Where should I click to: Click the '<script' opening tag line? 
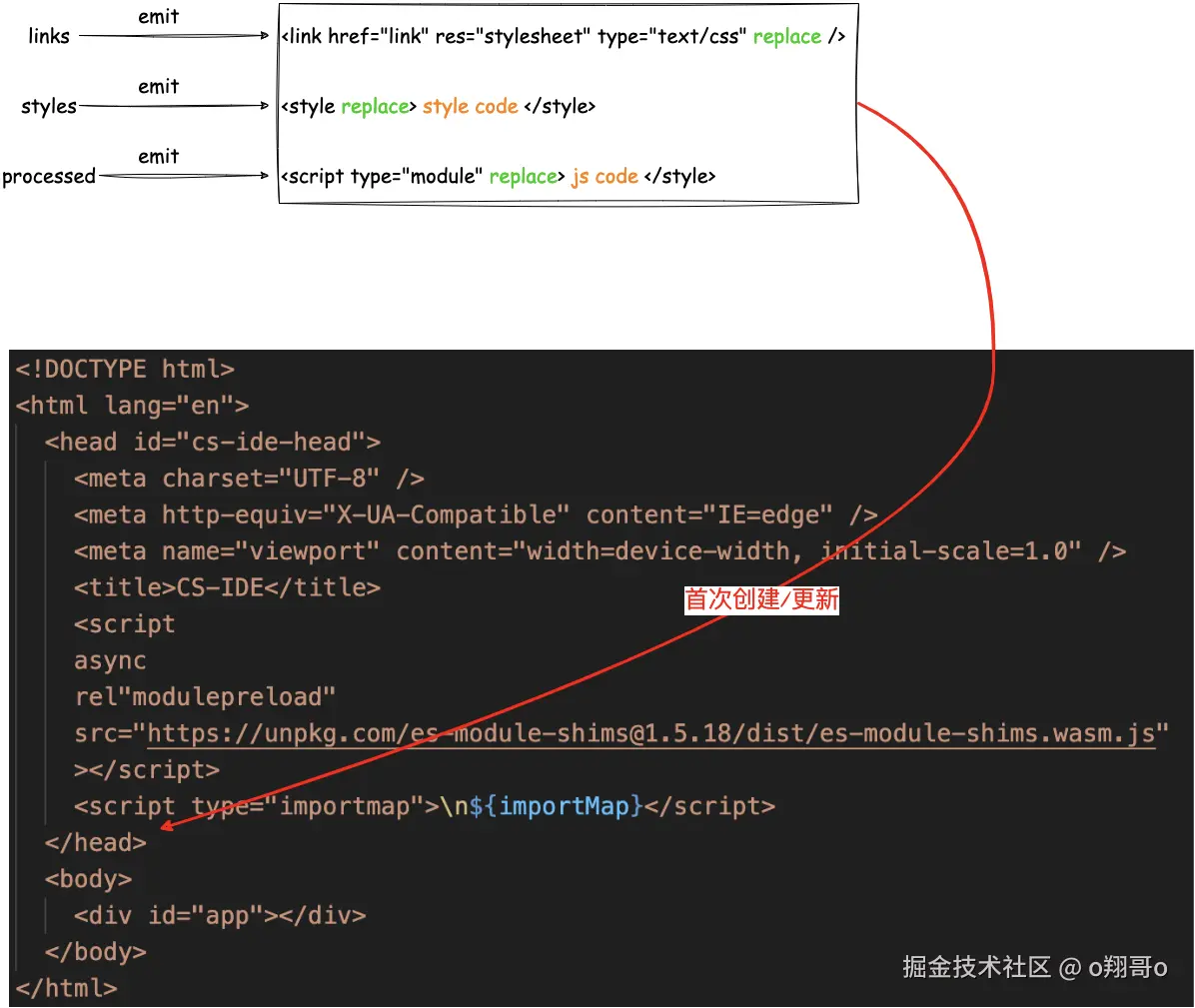tap(125, 624)
